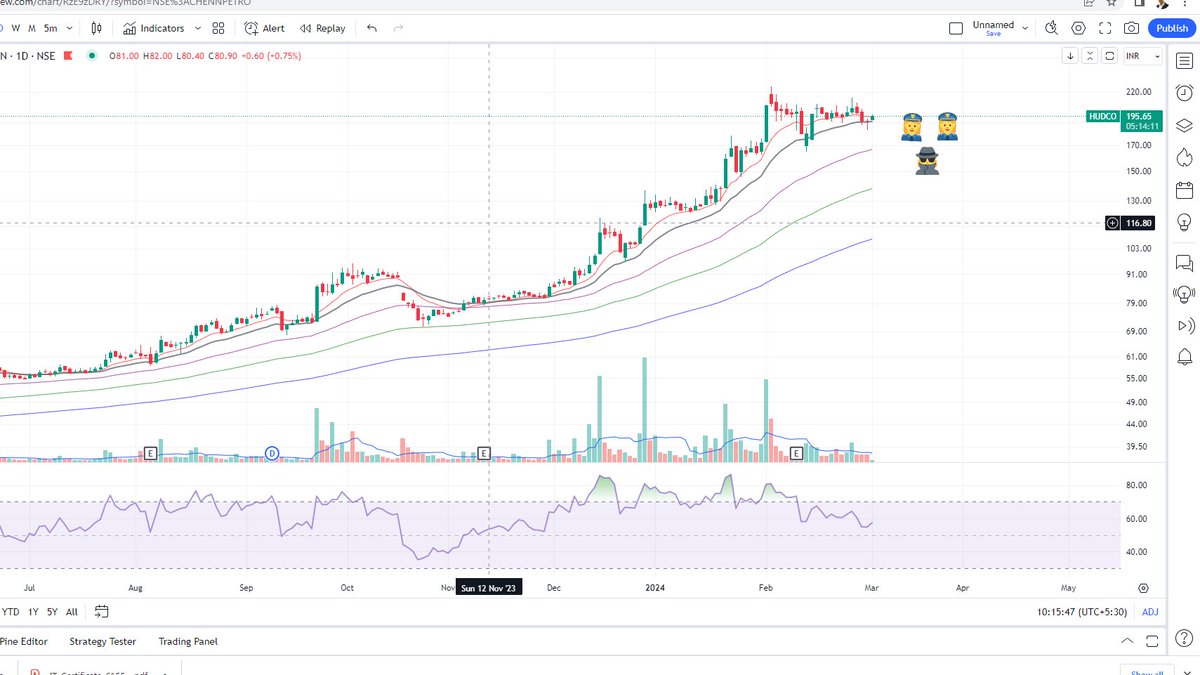Toggle the maximize pane arrows near INR

click(x=1089, y=56)
